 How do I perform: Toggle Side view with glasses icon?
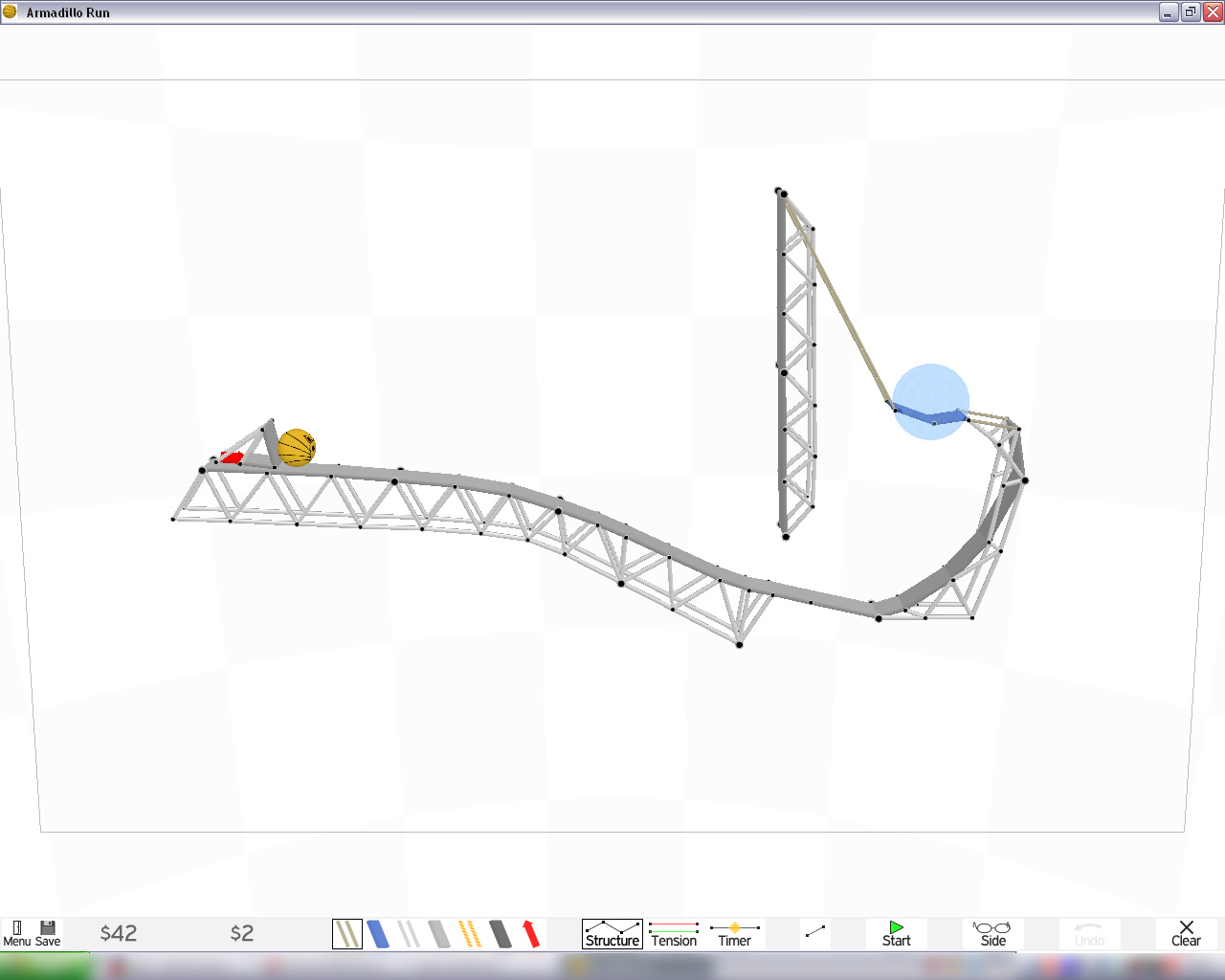[992, 934]
